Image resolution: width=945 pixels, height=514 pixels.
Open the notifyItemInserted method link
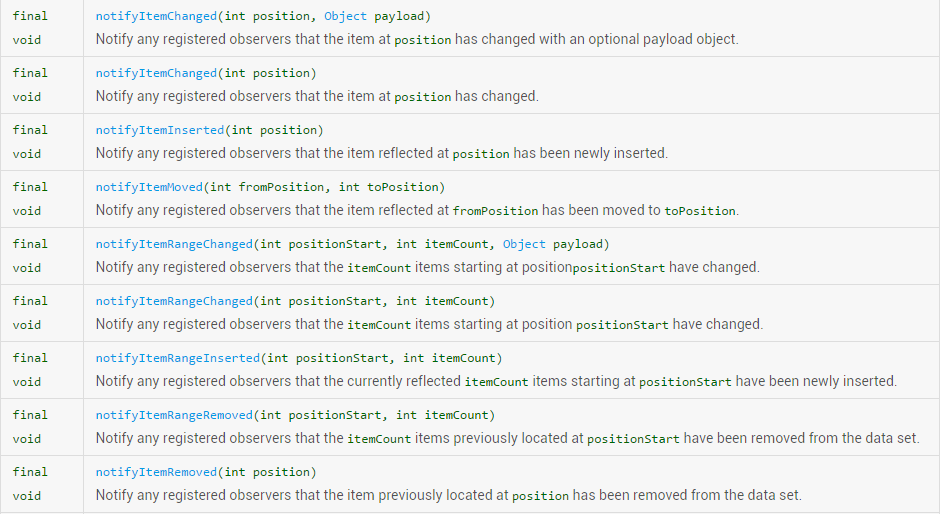tap(160, 131)
